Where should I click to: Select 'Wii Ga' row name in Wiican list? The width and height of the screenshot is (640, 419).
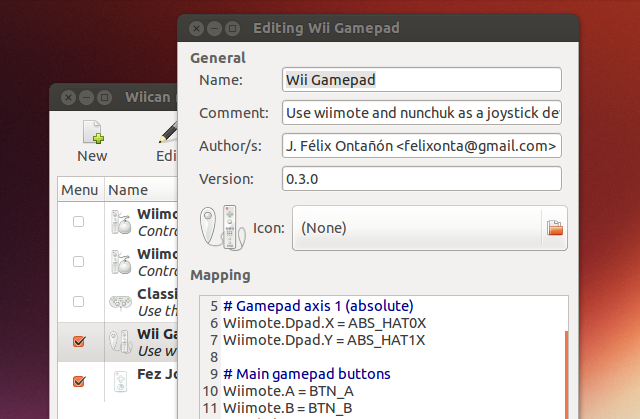(x=157, y=334)
